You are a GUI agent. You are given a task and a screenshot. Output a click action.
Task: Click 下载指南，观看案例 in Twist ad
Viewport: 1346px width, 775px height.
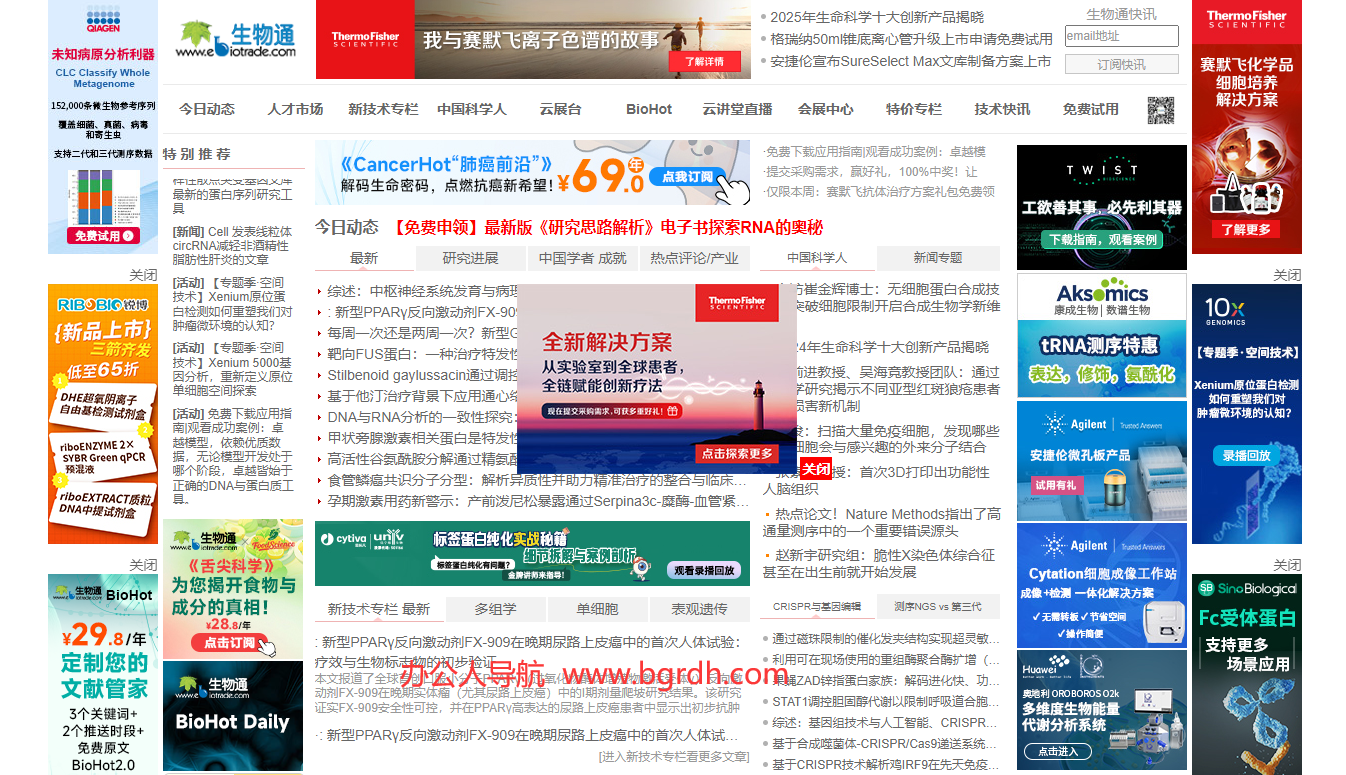point(1102,240)
